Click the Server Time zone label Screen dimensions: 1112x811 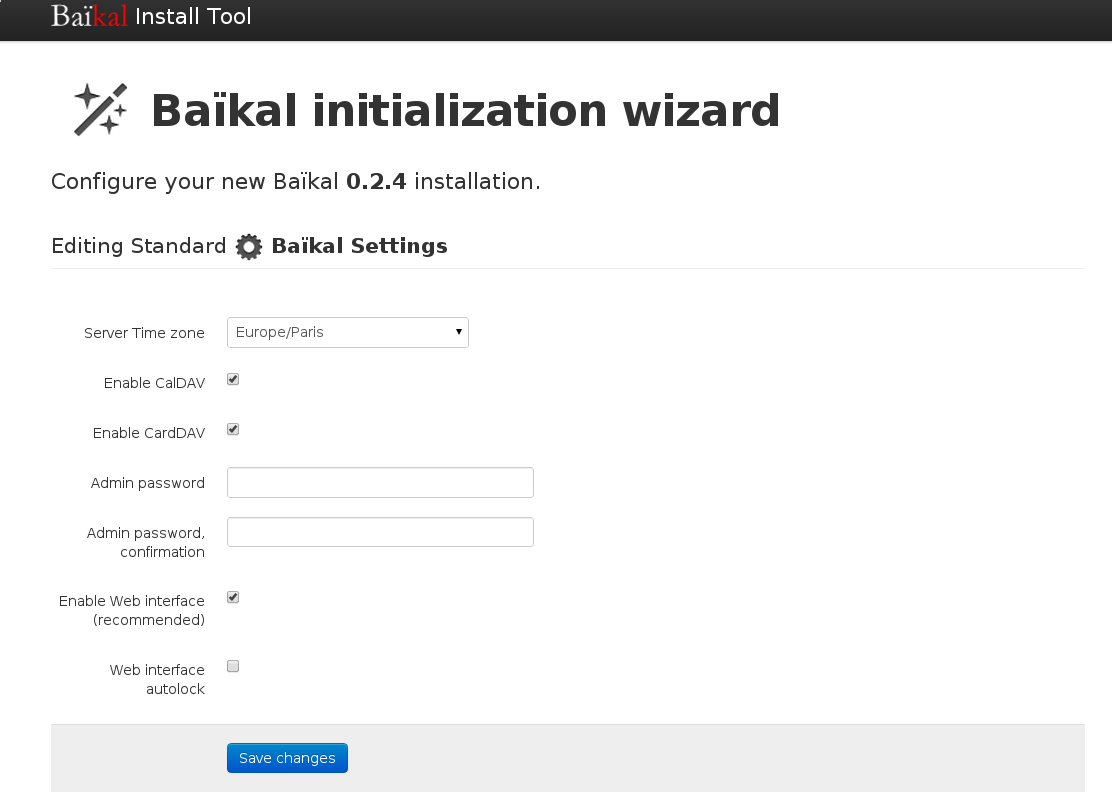point(144,332)
